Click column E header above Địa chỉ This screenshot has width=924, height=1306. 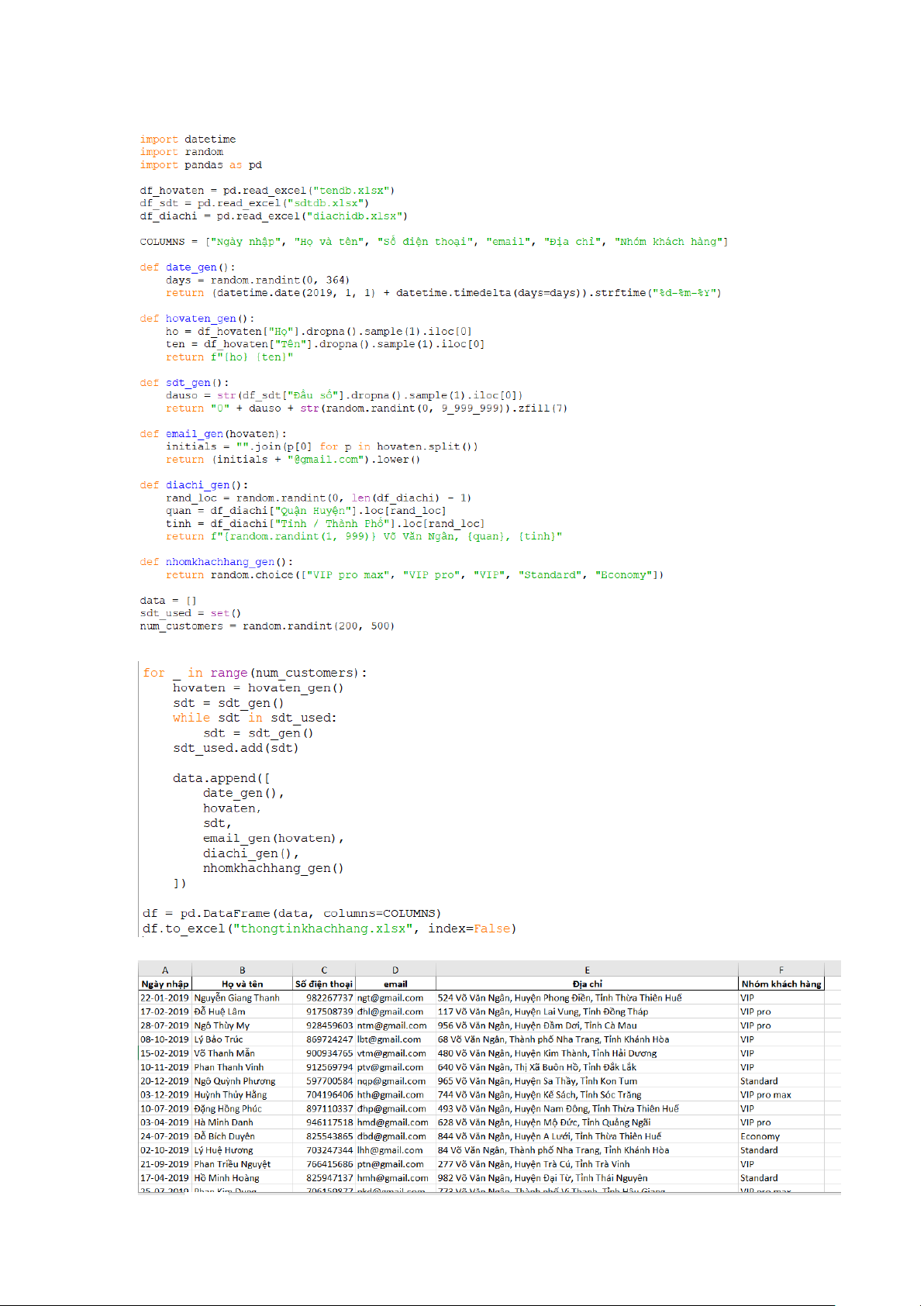tap(587, 970)
